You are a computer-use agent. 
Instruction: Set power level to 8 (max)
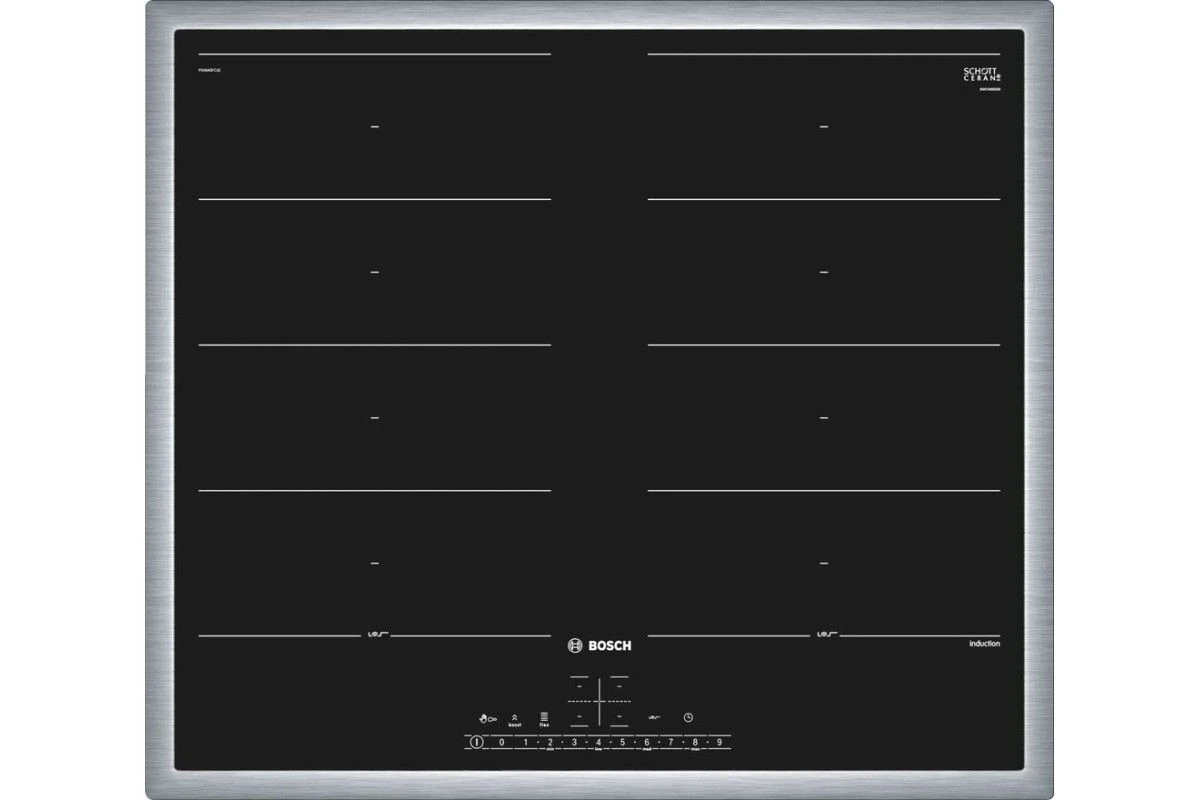pos(695,742)
